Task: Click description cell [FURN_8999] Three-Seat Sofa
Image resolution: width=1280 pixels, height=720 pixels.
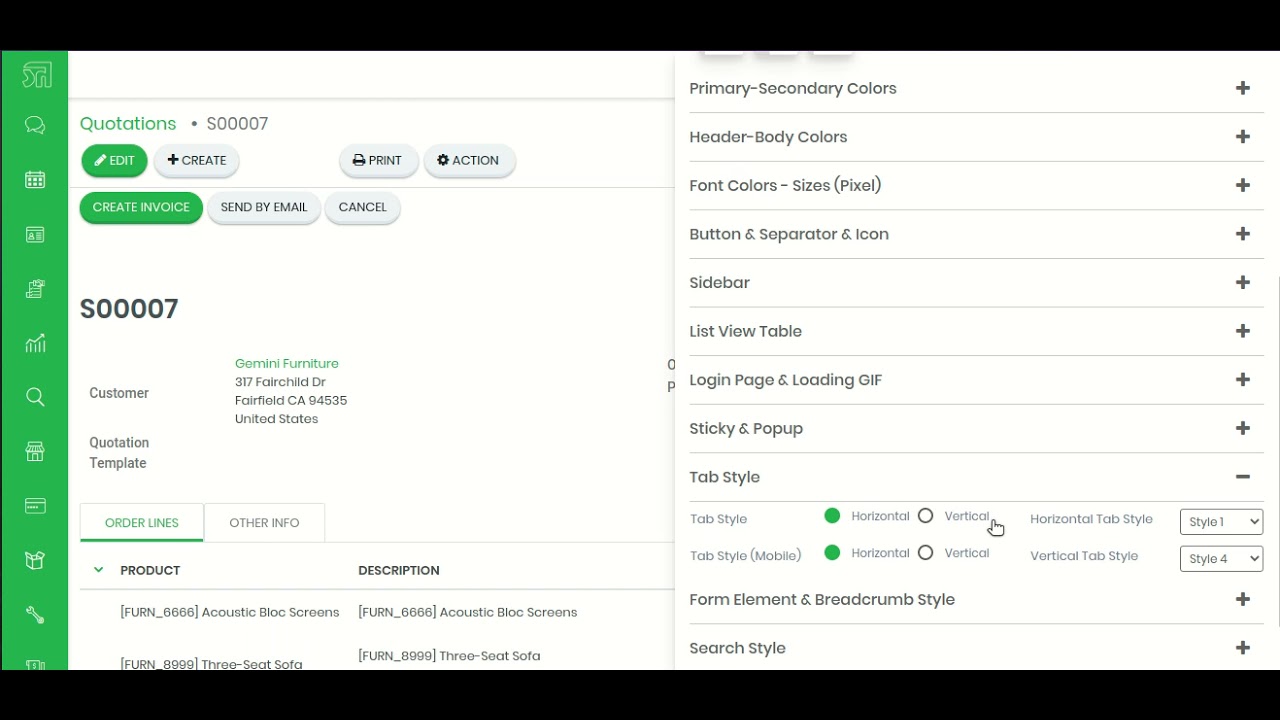Action: click(x=449, y=656)
